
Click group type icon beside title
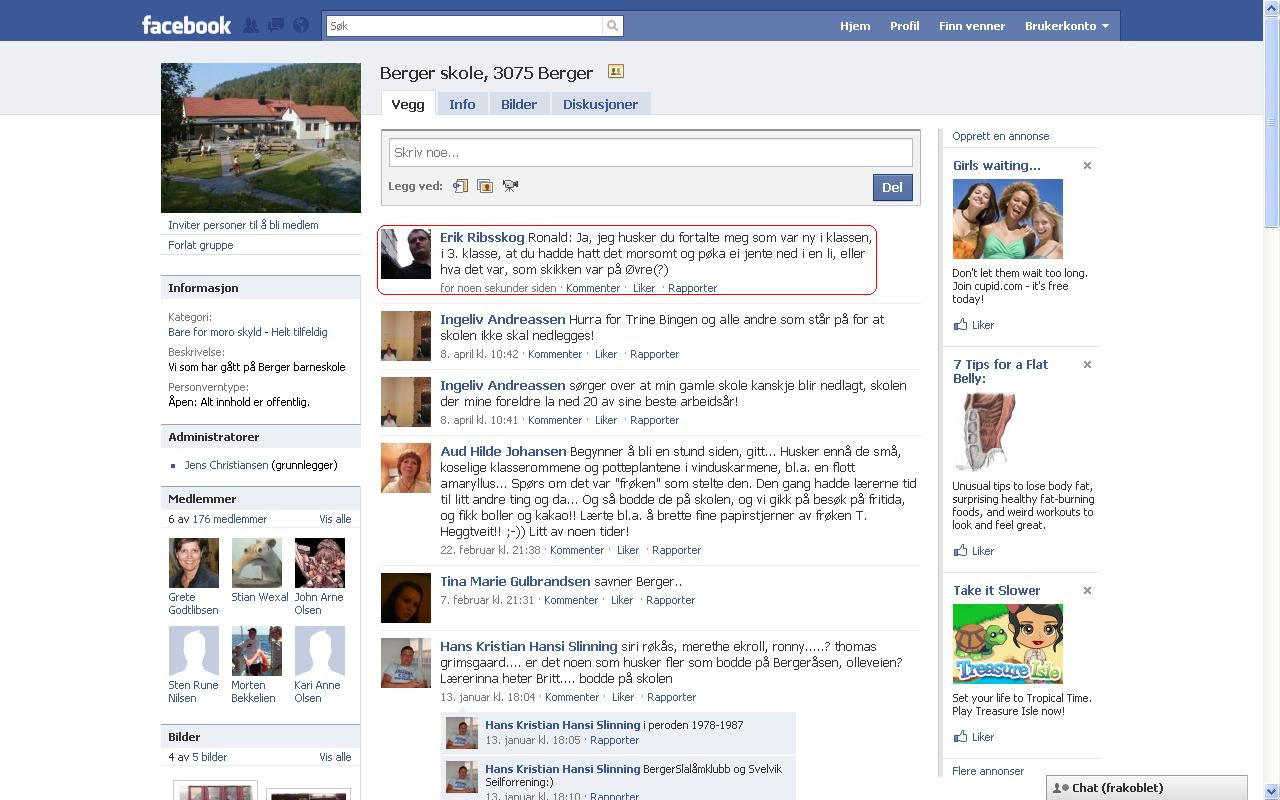pos(616,72)
